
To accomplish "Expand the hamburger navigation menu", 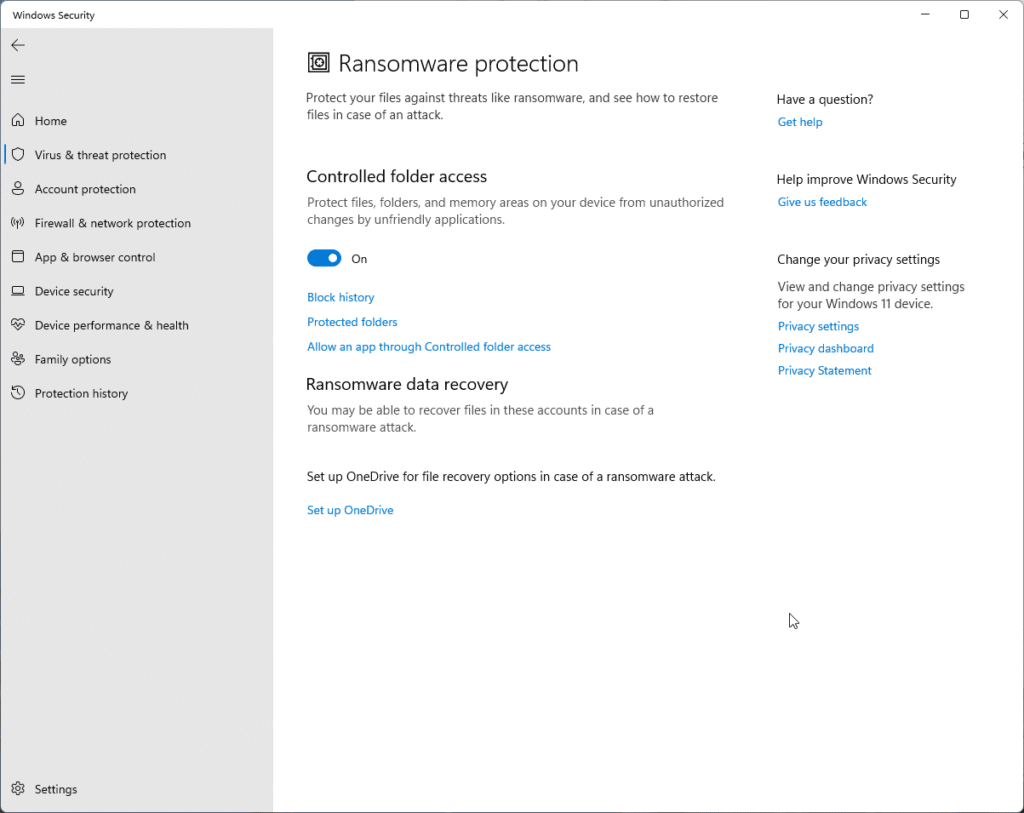I will [x=18, y=80].
